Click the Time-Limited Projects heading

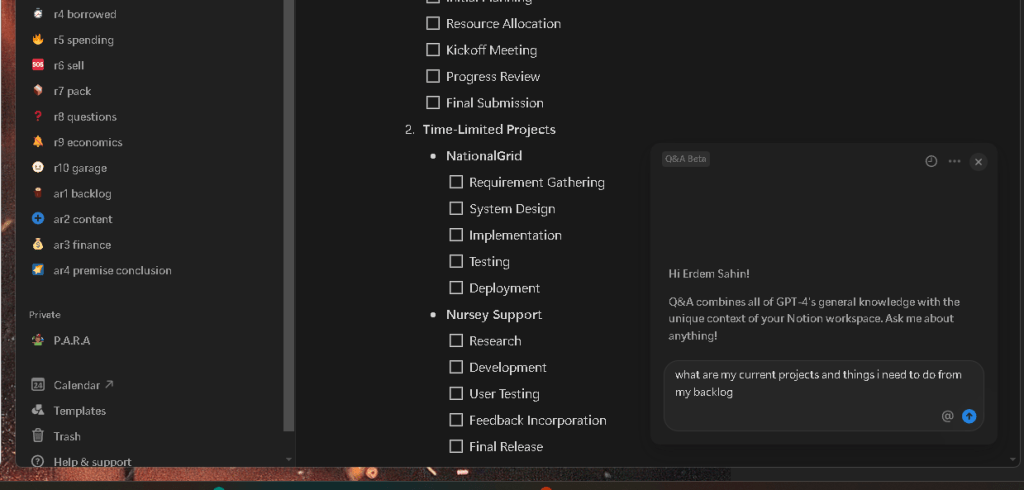click(x=489, y=129)
